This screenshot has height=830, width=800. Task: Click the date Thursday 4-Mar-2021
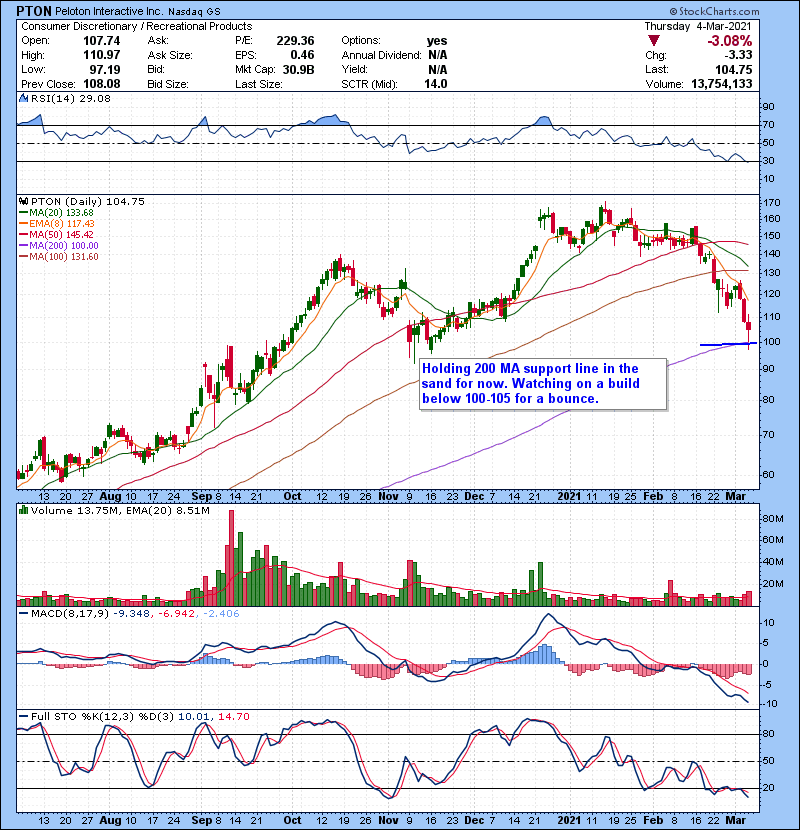click(x=698, y=26)
